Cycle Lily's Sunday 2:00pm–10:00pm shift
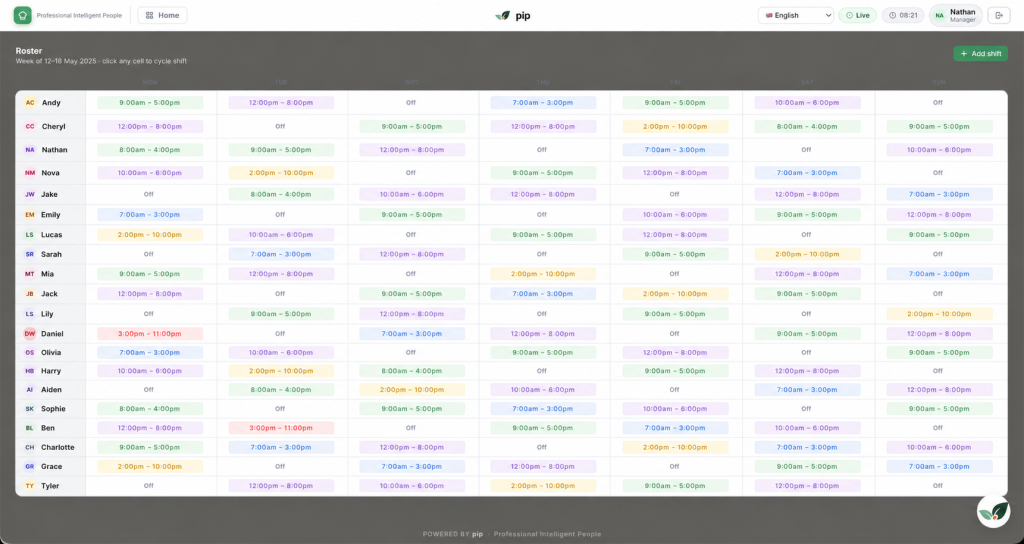The image size is (1024, 544). pos(939,314)
